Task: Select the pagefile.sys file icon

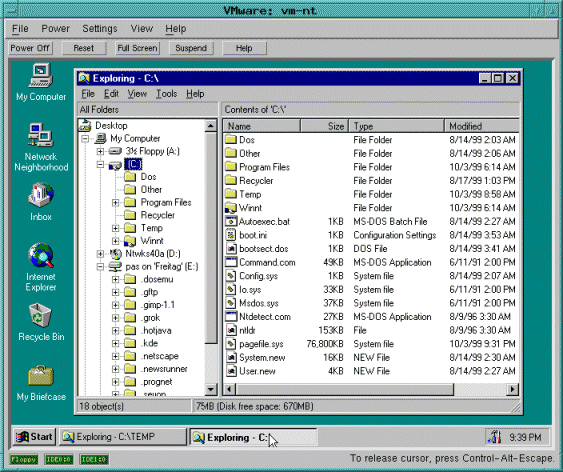Action: (x=231, y=344)
